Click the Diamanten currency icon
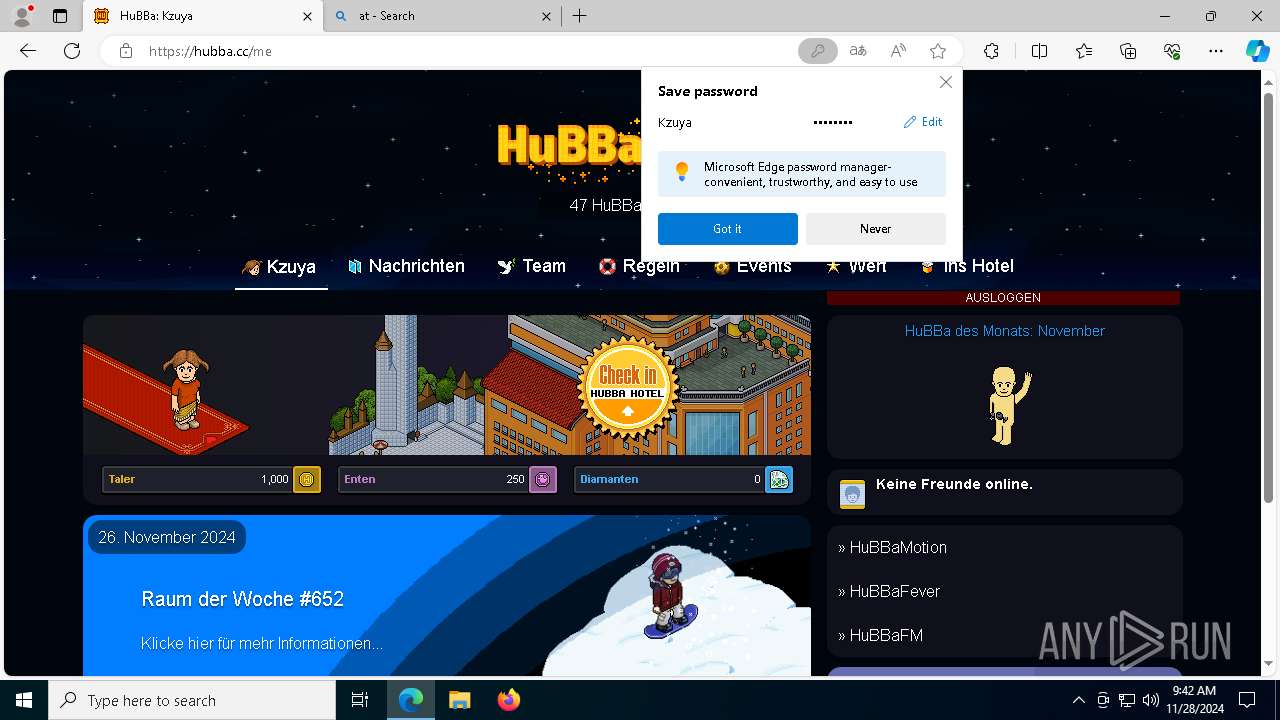The image size is (1280, 720). pos(779,480)
